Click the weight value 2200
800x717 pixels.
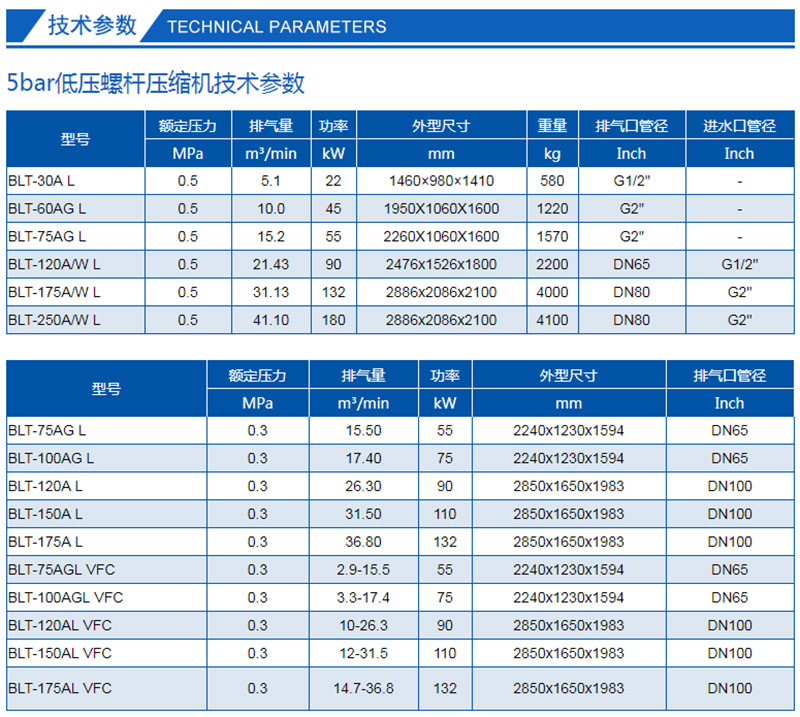[x=552, y=264]
